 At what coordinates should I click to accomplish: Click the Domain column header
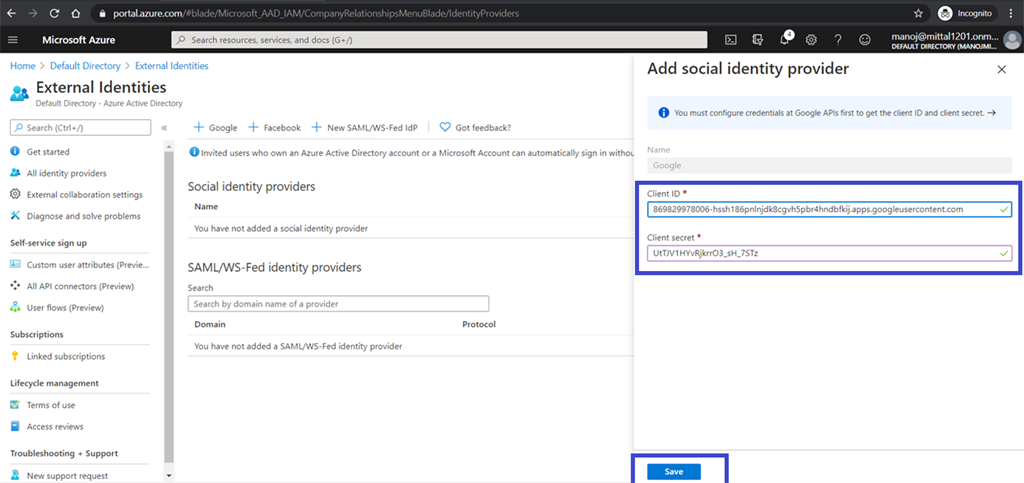coord(210,324)
